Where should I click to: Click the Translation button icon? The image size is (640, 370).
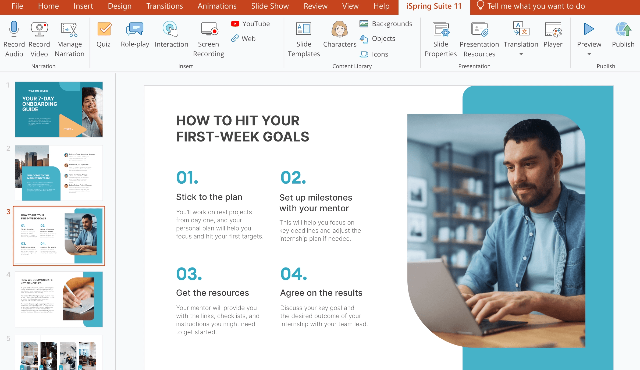(x=521, y=29)
